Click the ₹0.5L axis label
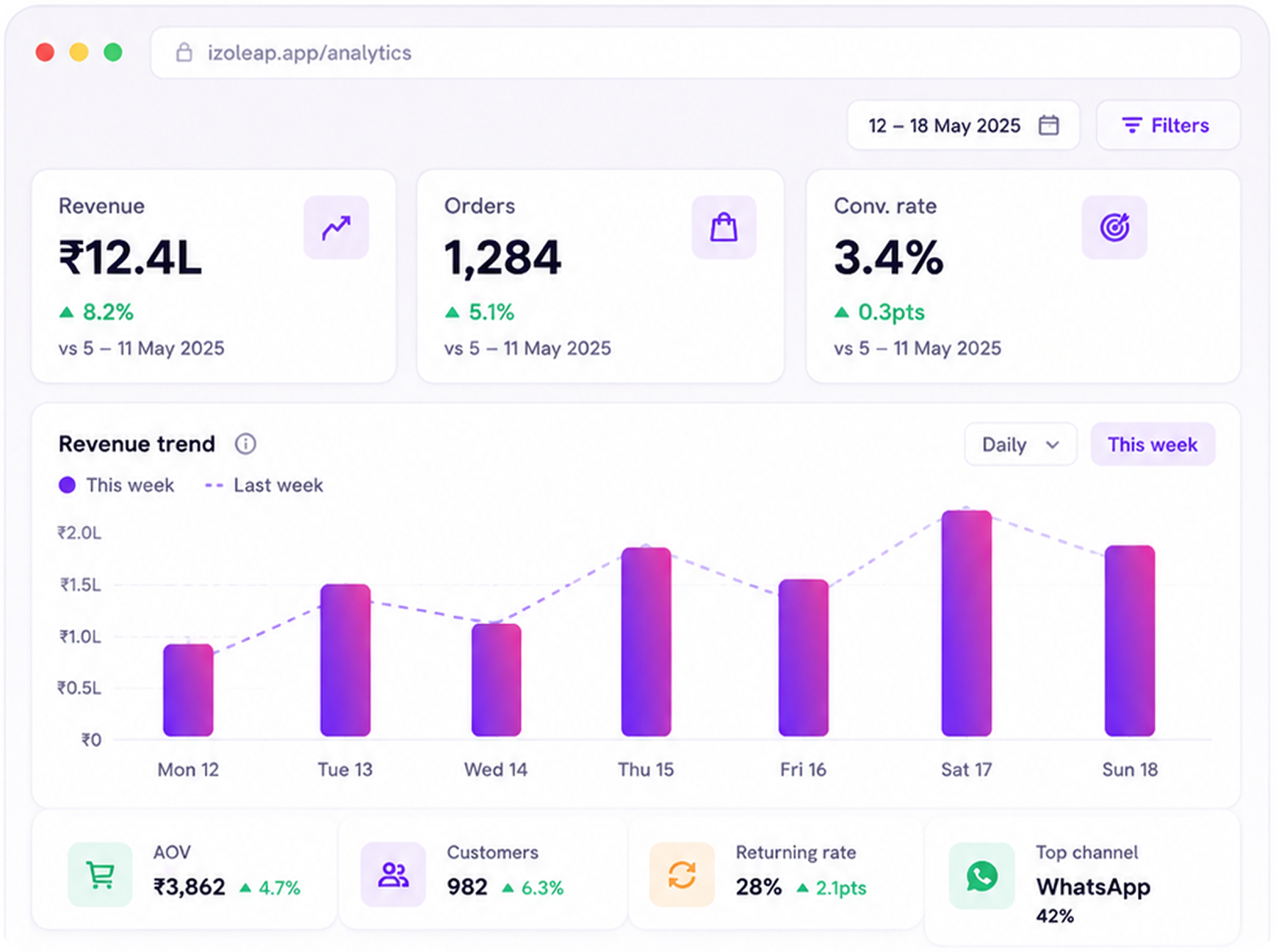This screenshot has width=1276, height=952. (x=79, y=688)
